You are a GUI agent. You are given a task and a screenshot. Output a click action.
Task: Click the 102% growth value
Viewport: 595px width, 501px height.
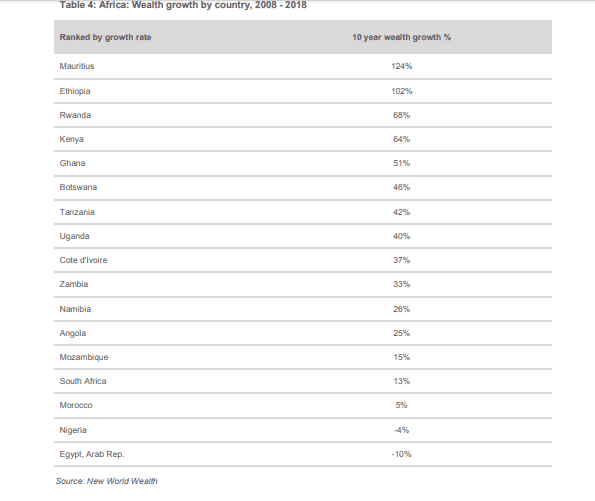click(401, 91)
